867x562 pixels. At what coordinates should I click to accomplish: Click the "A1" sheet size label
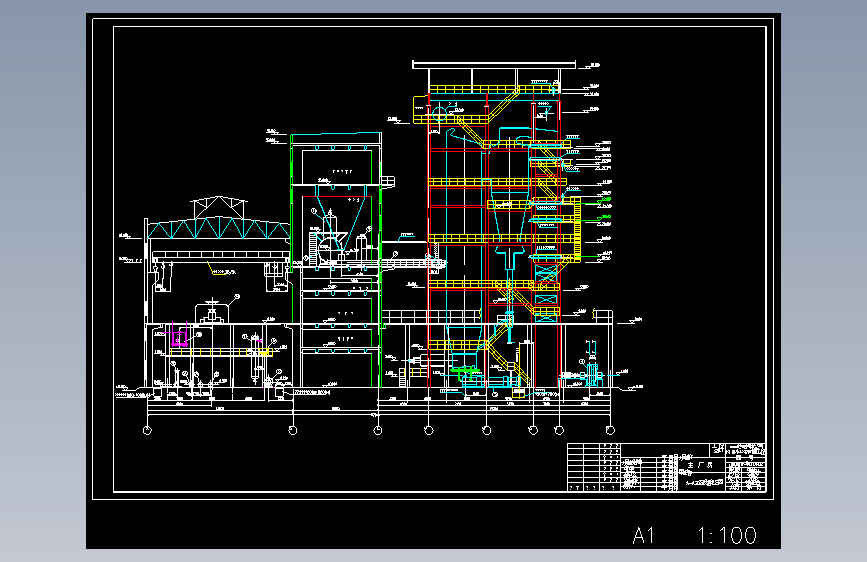644,535
